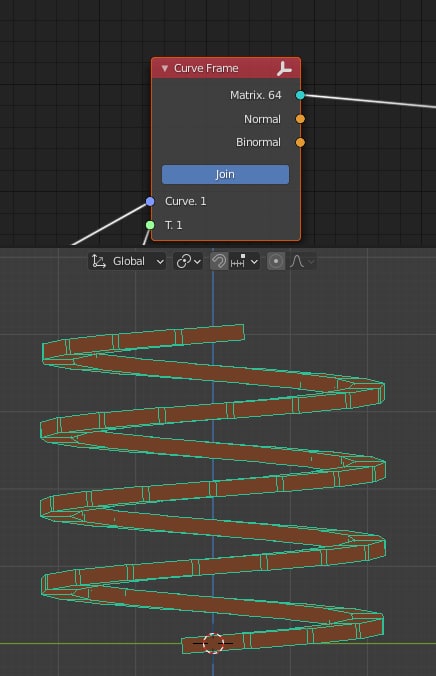The width and height of the screenshot is (436, 676).
Task: Open the pivot point dropdown
Action: tap(188, 261)
